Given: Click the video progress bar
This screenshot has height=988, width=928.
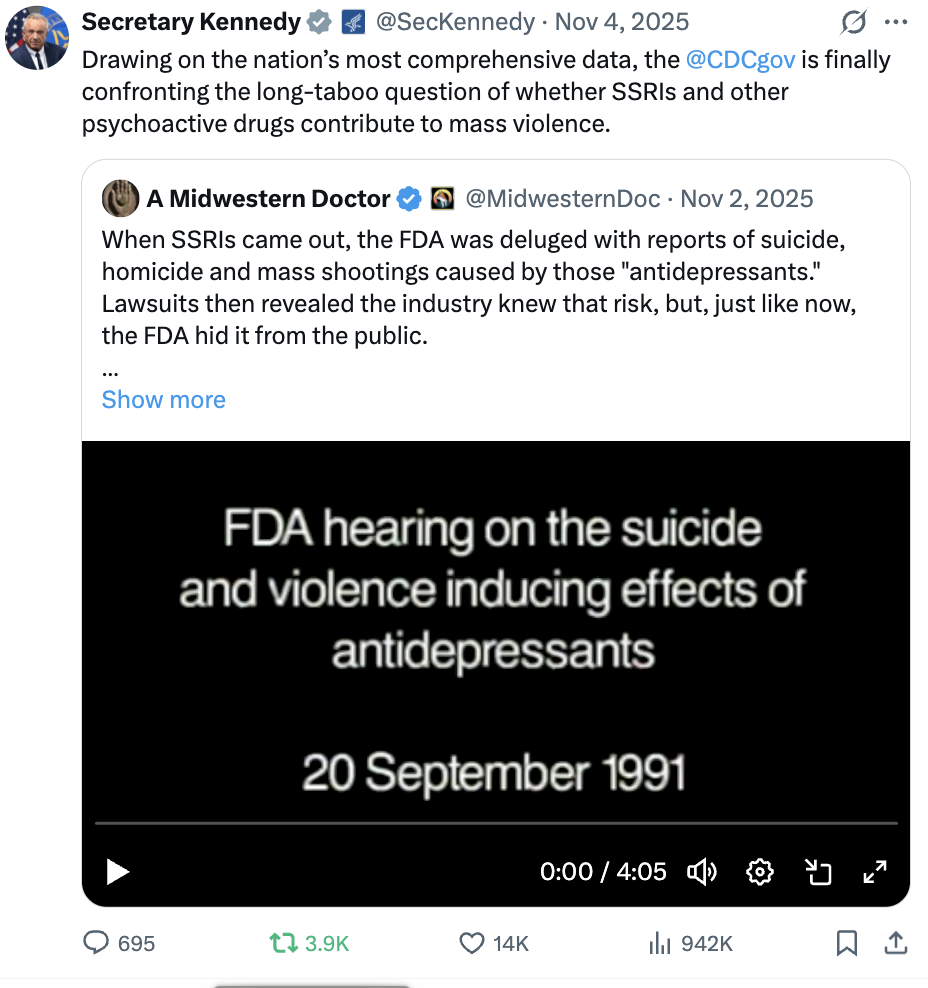Looking at the screenshot, I should coord(496,823).
